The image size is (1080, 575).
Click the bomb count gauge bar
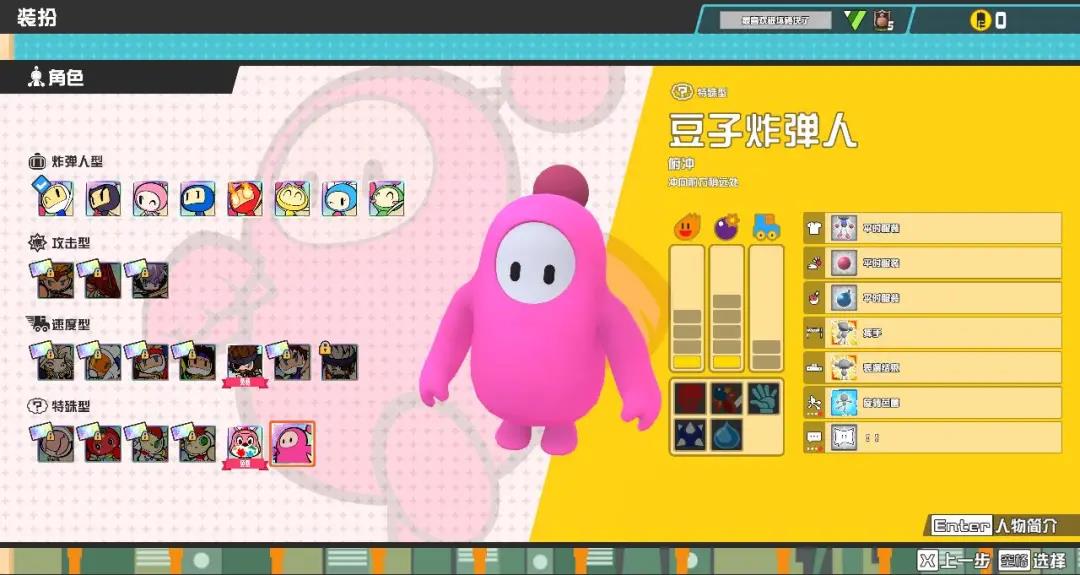(x=727, y=308)
